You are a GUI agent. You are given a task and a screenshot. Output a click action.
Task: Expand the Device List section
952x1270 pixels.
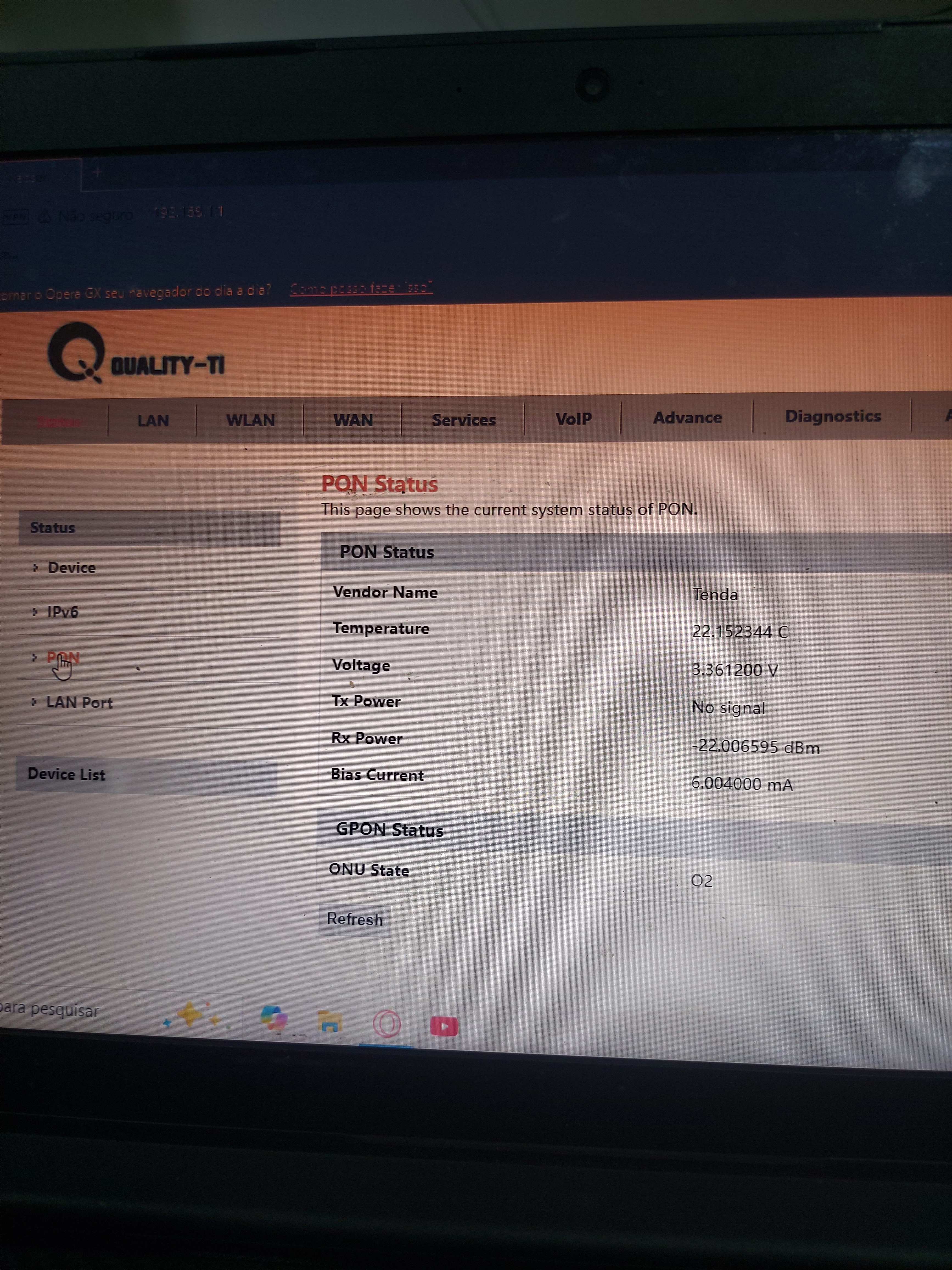[x=66, y=775]
